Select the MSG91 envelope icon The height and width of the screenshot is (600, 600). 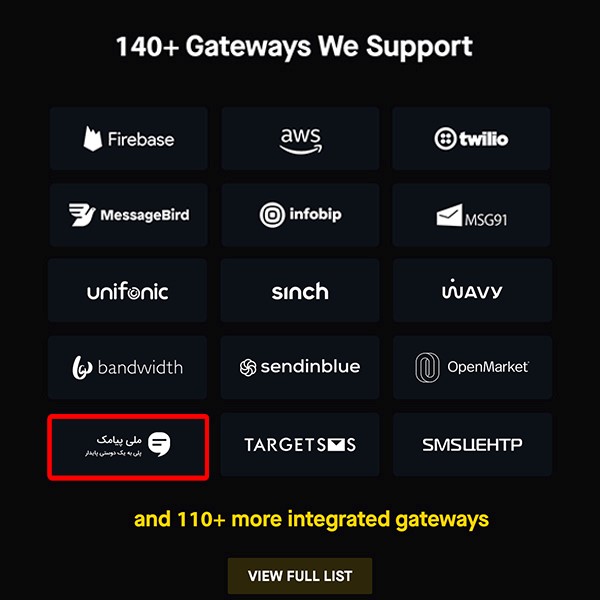[450, 215]
